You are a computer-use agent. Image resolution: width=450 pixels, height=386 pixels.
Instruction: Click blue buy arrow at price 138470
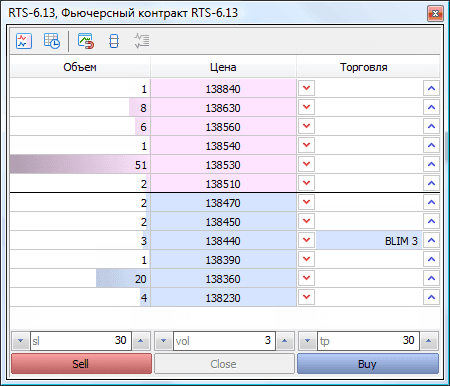tap(431, 202)
